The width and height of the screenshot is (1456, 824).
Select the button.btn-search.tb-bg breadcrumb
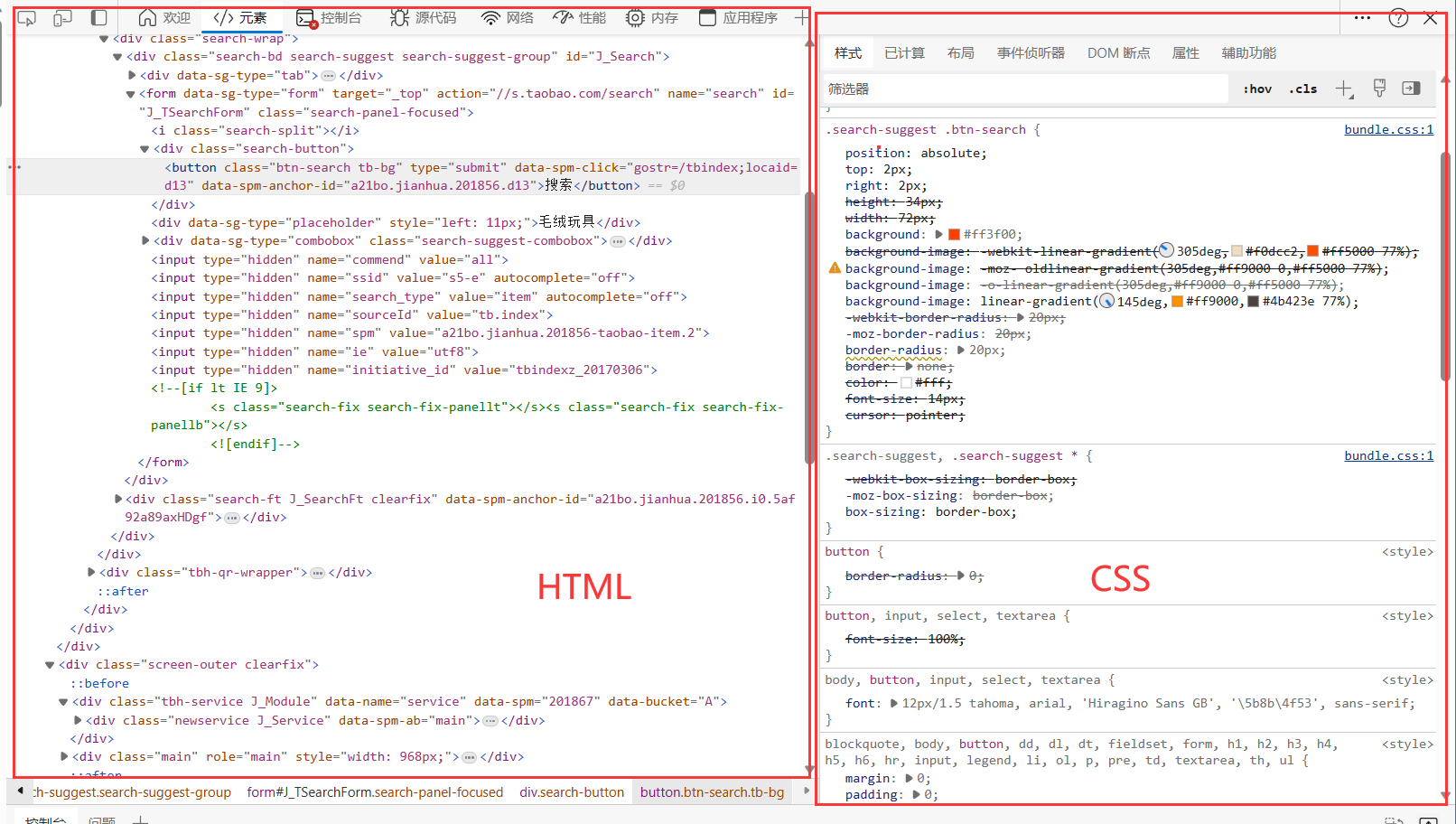[713, 792]
